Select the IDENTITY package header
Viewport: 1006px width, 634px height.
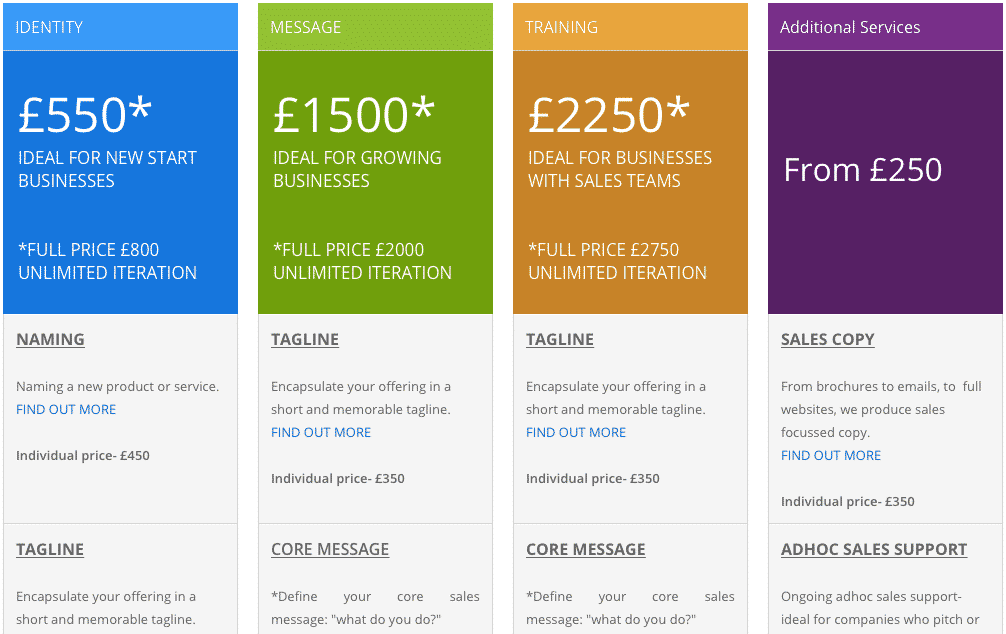click(121, 27)
